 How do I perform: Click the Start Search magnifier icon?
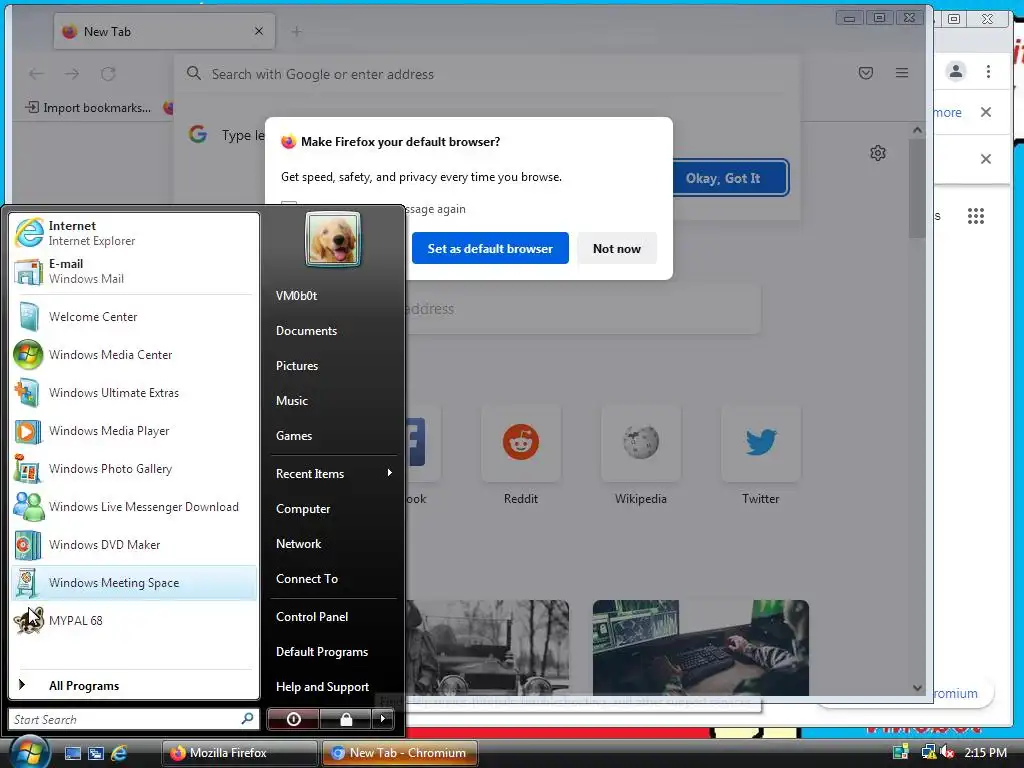point(248,718)
